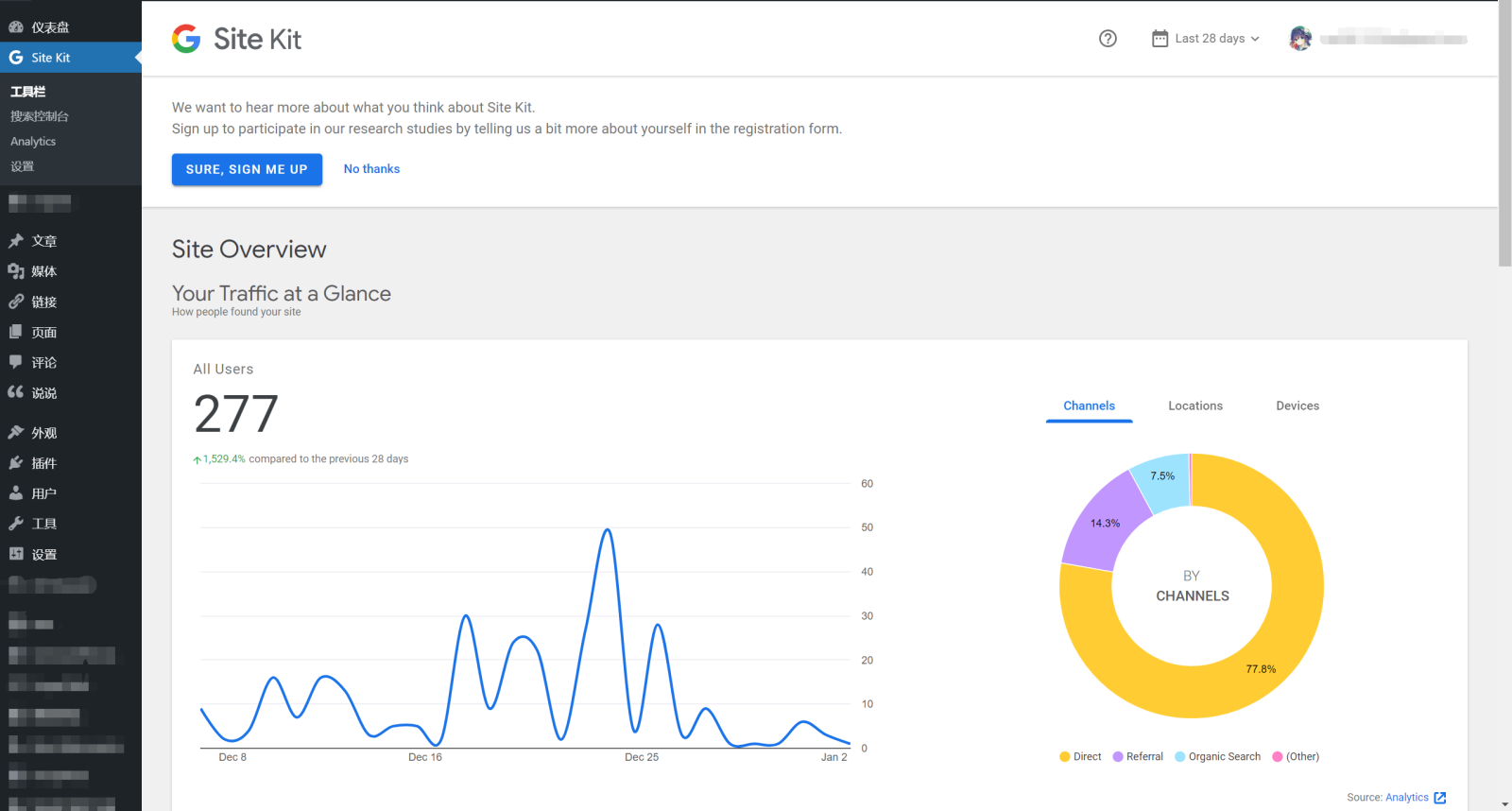Image resolution: width=1512 pixels, height=811 pixels.
Task: Switch to the Locations tab
Action: click(x=1195, y=405)
